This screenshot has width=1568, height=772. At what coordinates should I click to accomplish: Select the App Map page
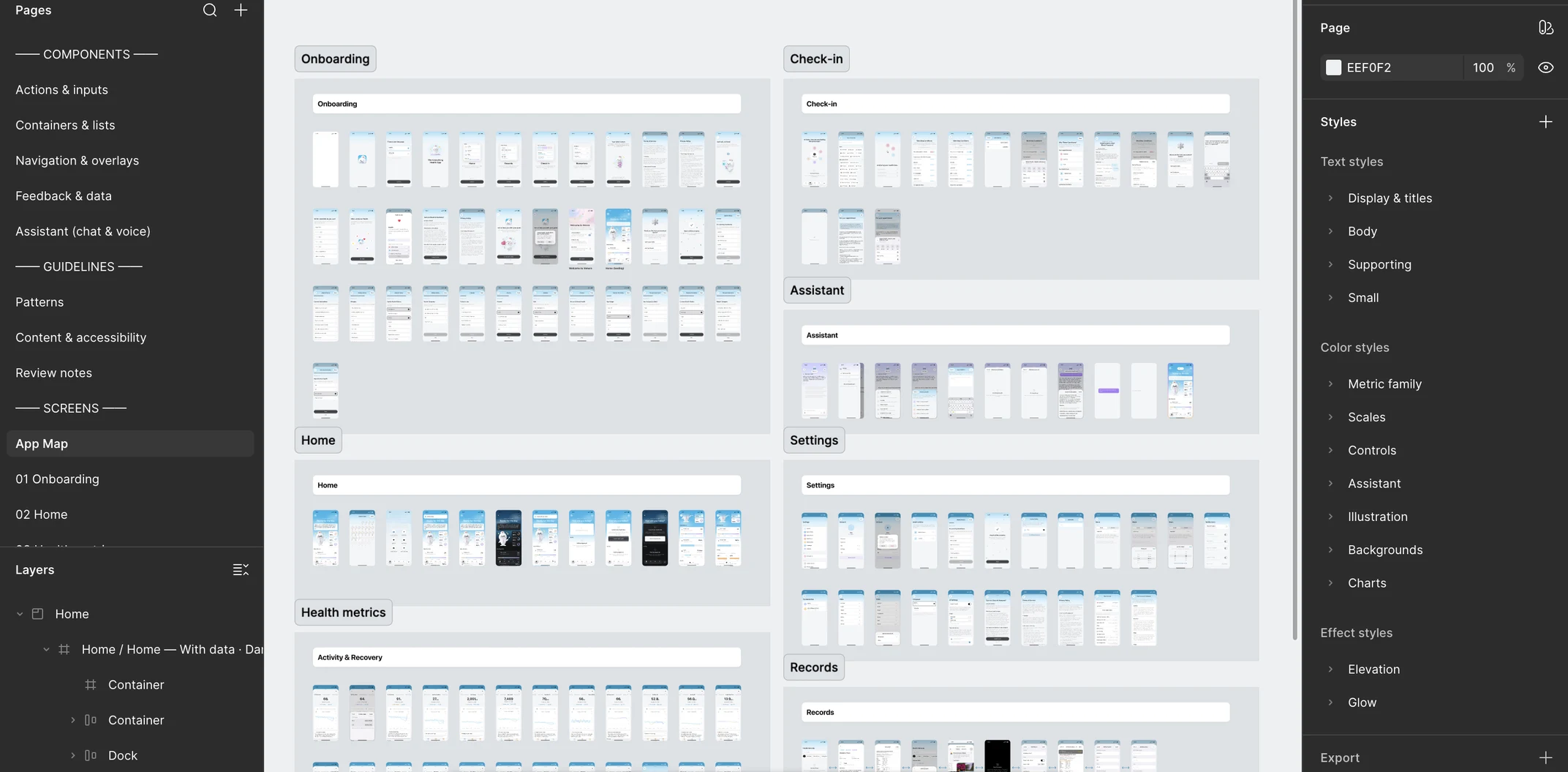click(130, 443)
